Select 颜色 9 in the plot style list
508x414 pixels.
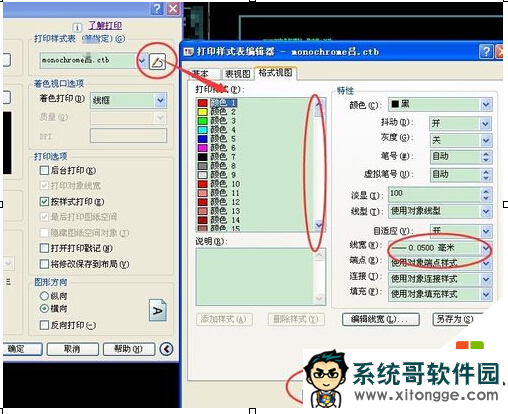tap(223, 175)
